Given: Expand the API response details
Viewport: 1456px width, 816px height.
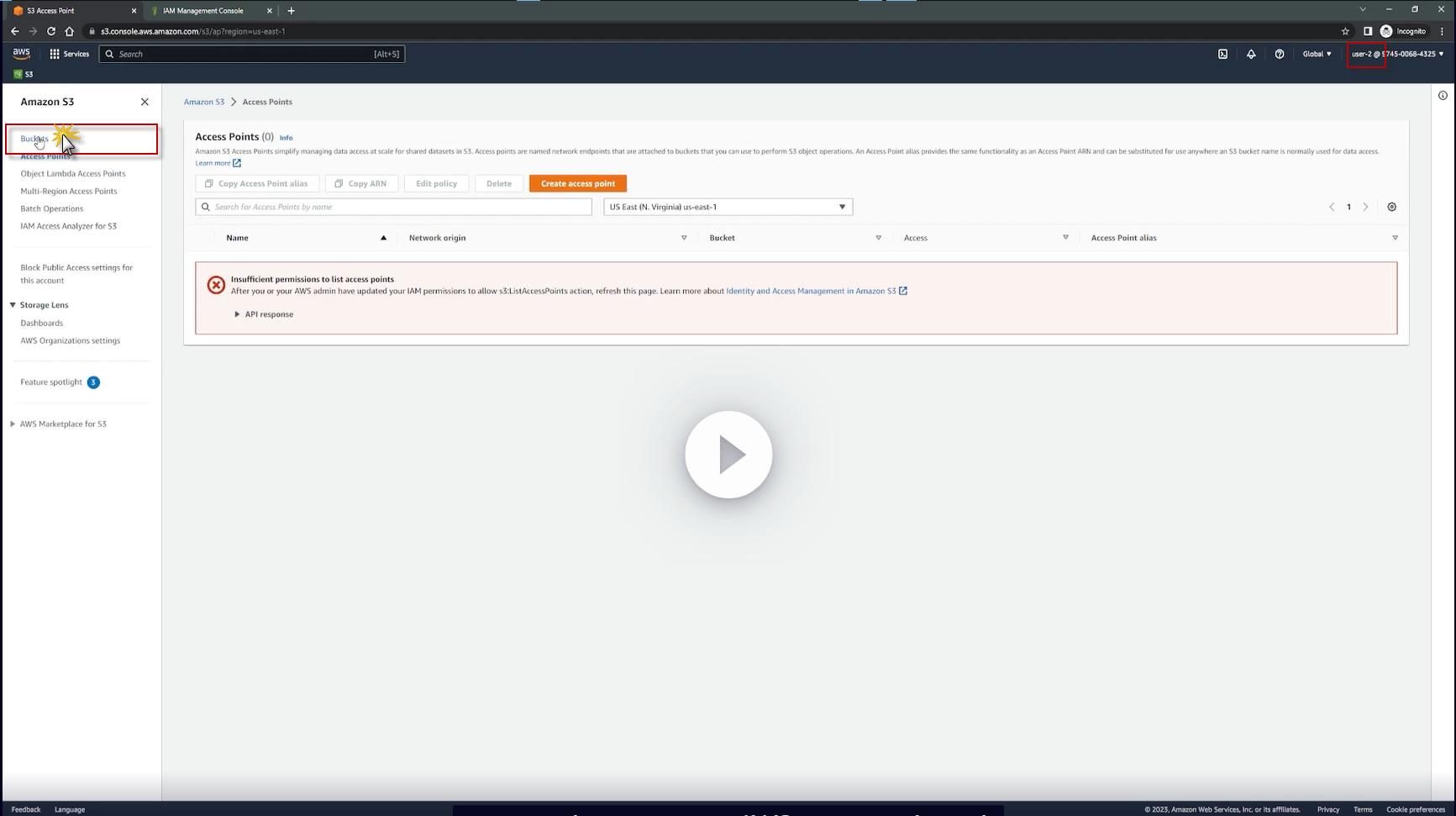Looking at the screenshot, I should [264, 314].
